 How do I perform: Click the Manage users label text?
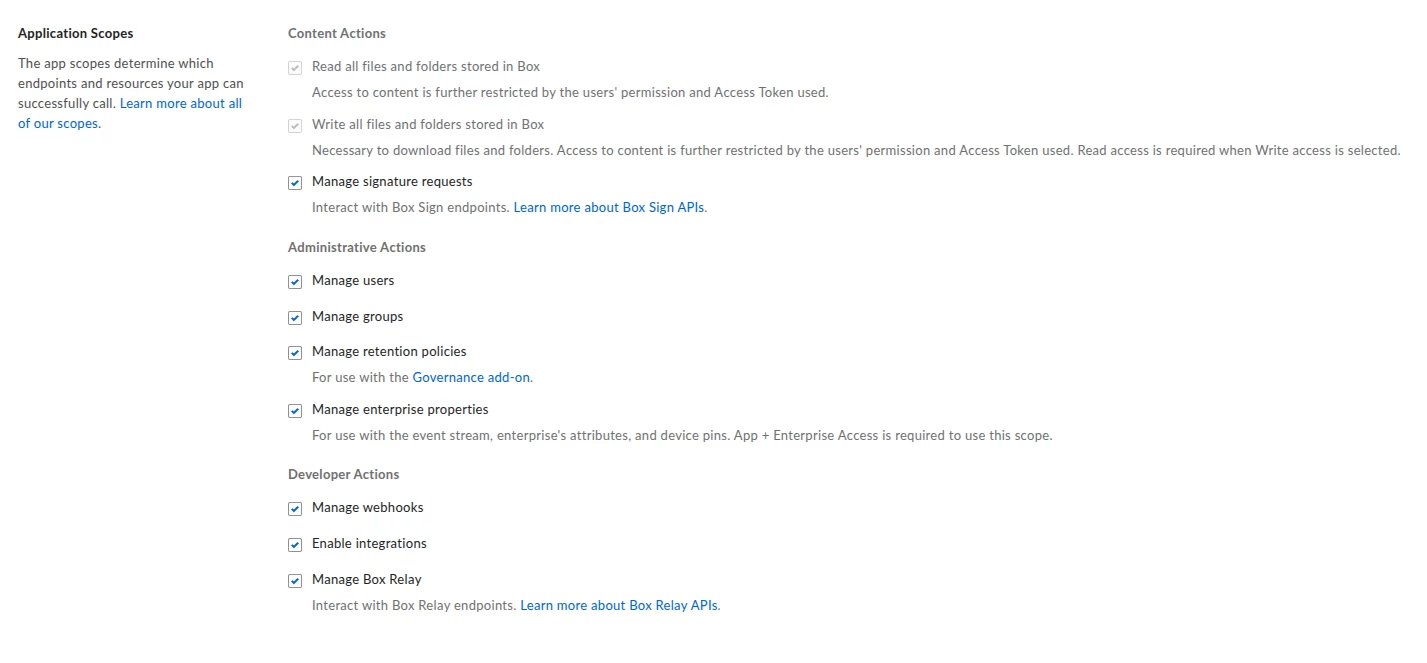(353, 281)
